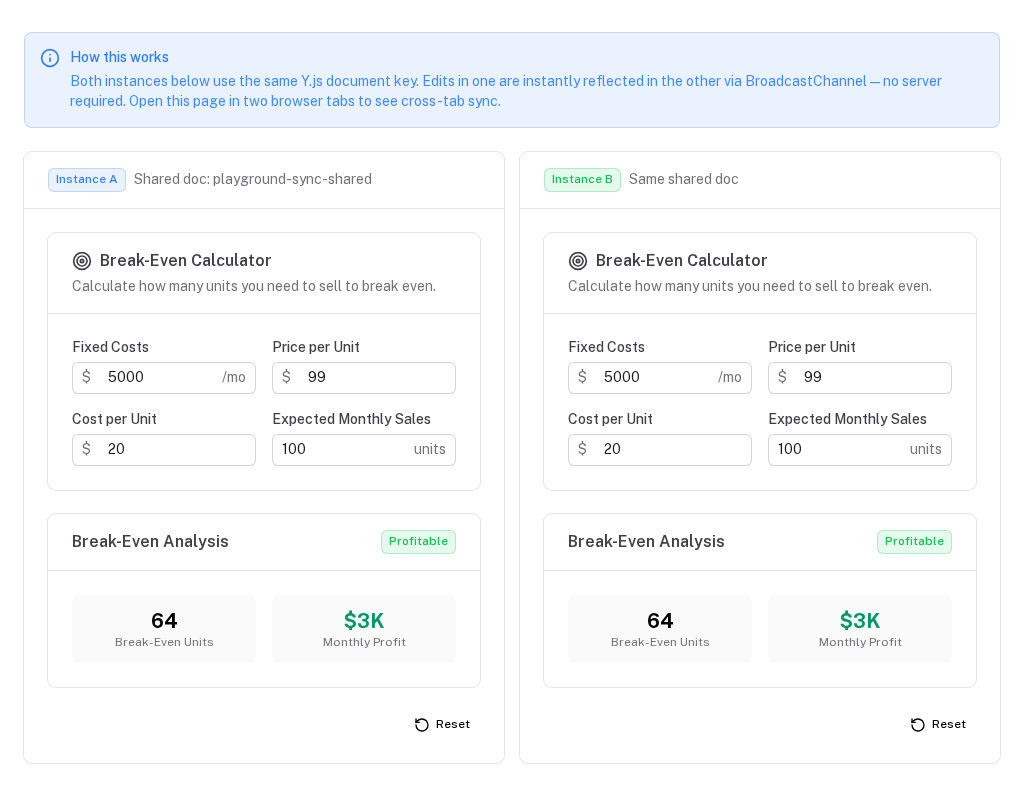Click the 64 Break-Even Units card in Instance A
The width and height of the screenshot is (1024, 795).
point(164,628)
